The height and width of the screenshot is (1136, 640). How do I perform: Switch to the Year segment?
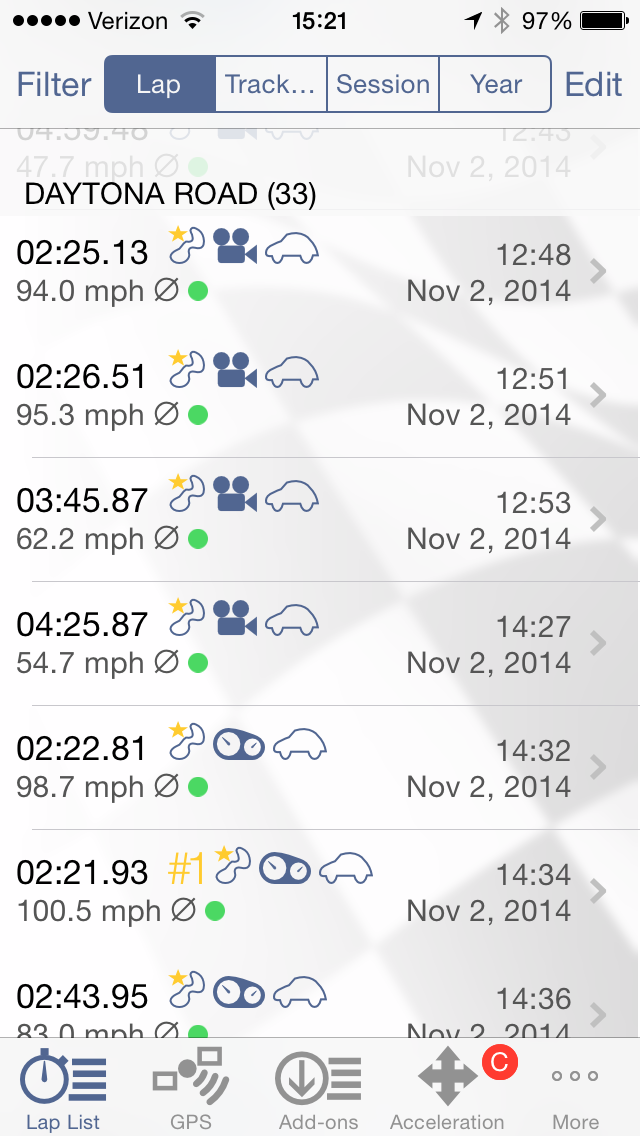pos(496,84)
